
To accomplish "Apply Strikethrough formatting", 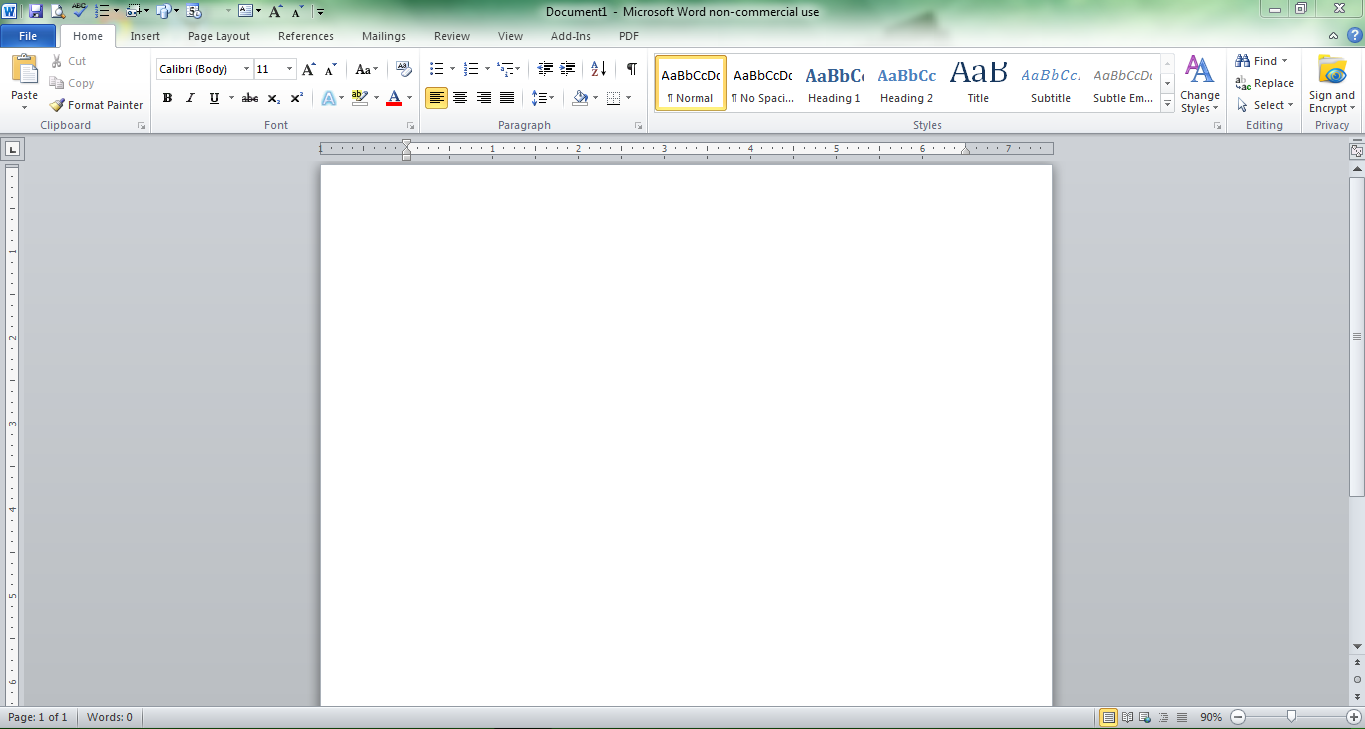I will tap(250, 98).
